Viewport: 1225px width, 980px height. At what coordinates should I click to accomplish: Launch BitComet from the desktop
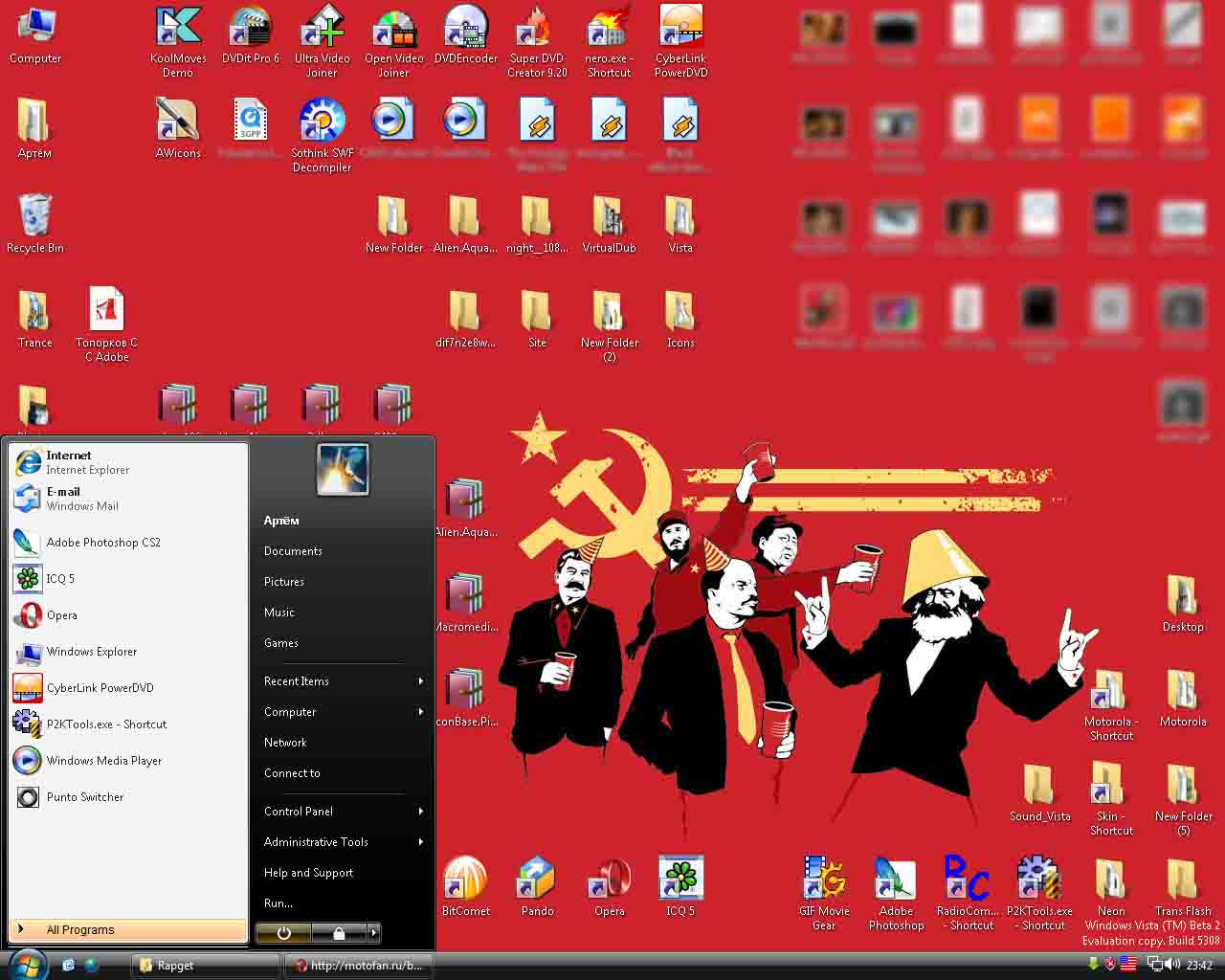pyautogui.click(x=466, y=887)
